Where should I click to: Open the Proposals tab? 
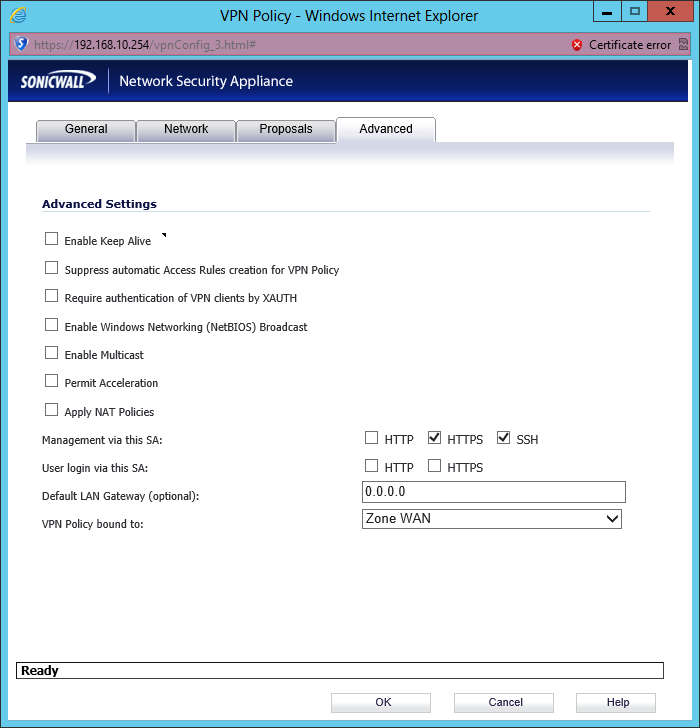(286, 130)
